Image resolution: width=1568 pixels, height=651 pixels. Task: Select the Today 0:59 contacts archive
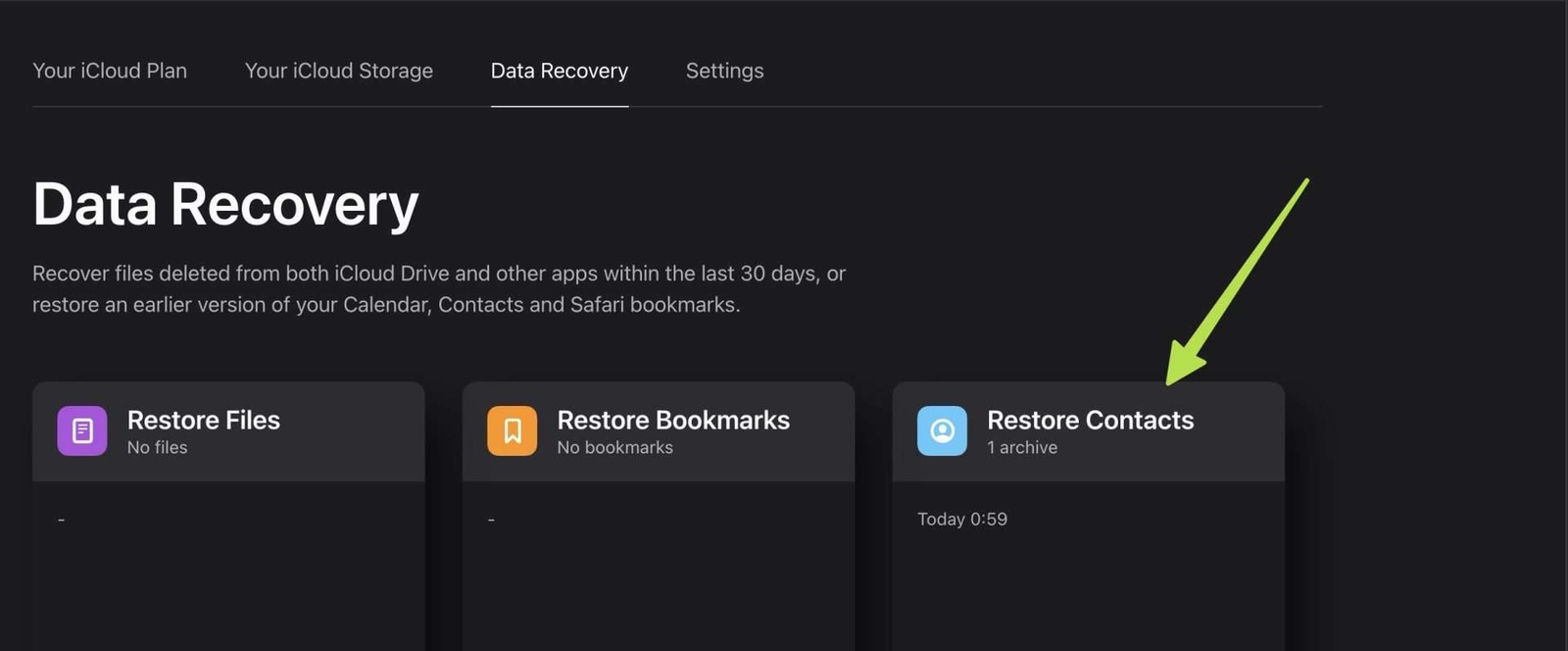(962, 519)
